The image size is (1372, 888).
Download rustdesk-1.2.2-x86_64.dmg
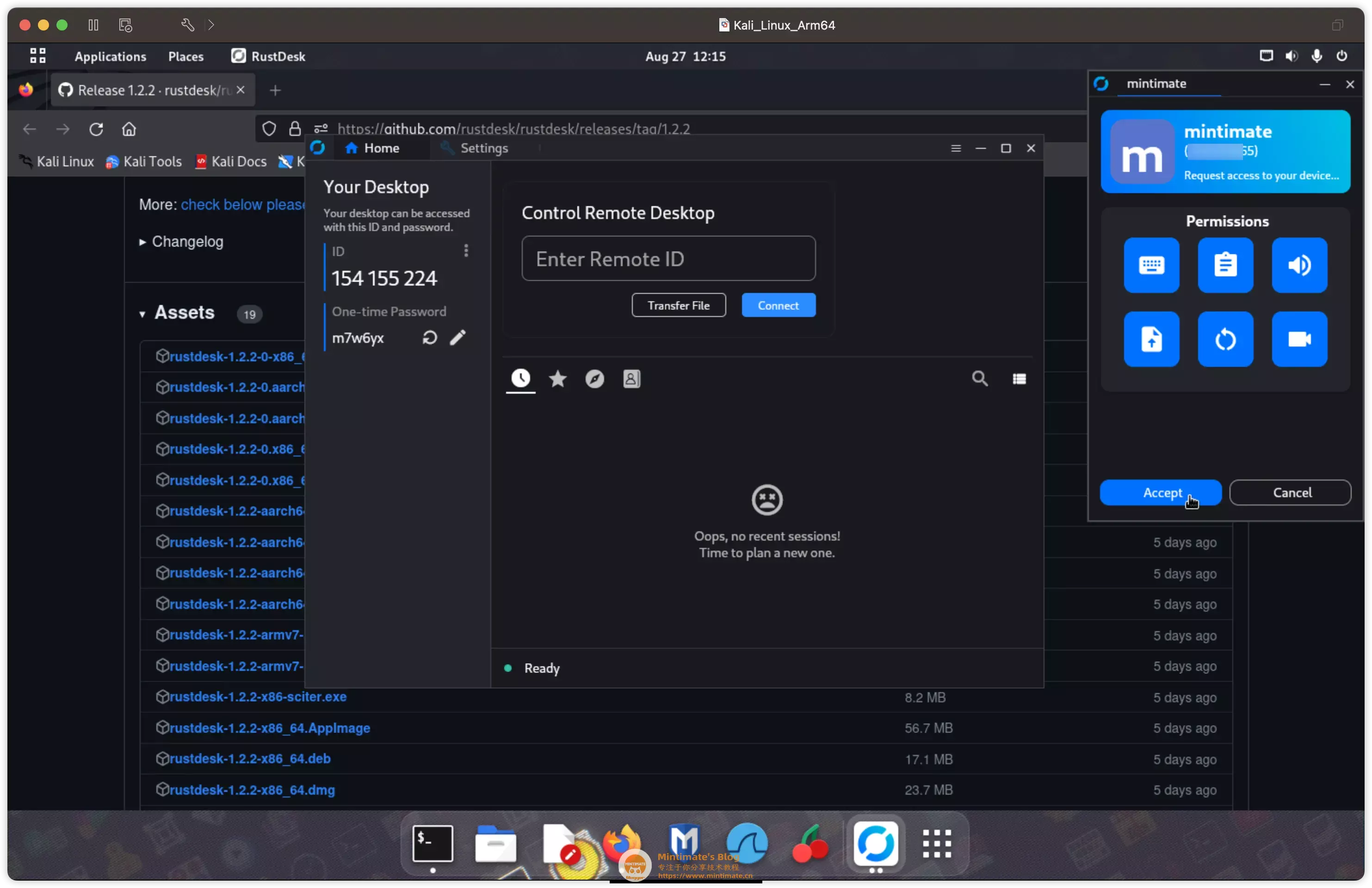[252, 789]
